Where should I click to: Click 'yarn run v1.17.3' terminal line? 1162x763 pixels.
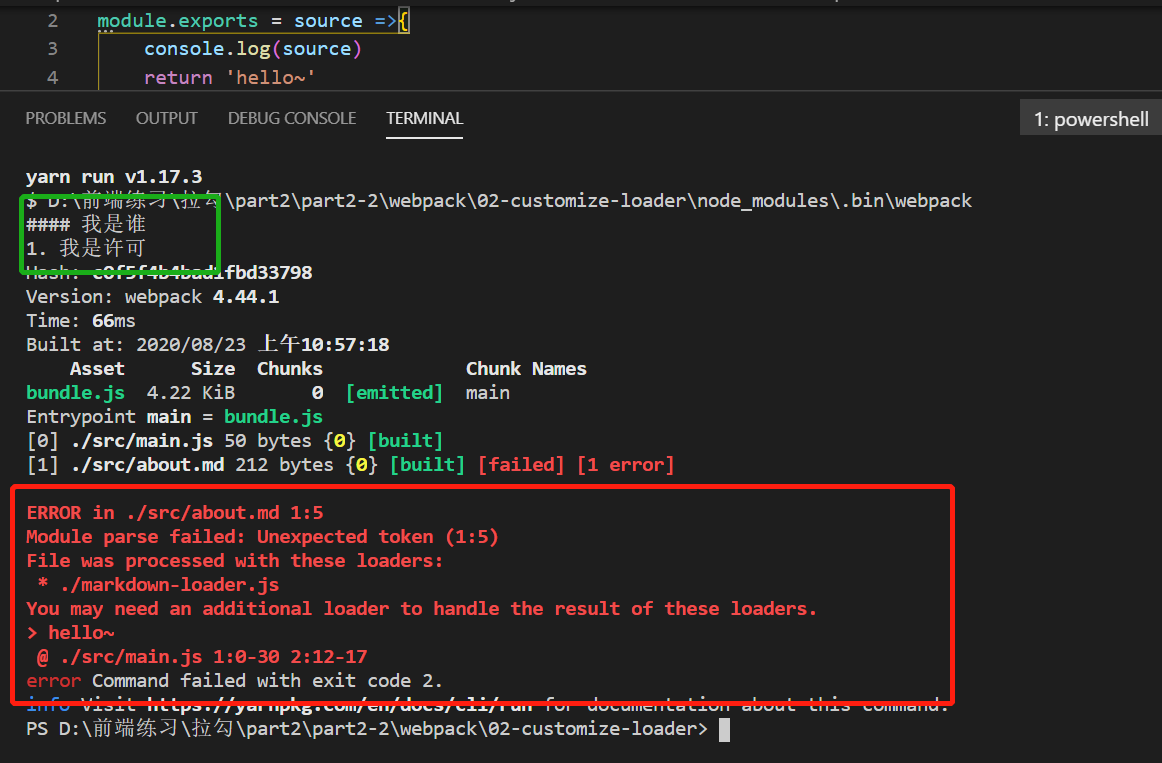[x=114, y=176]
